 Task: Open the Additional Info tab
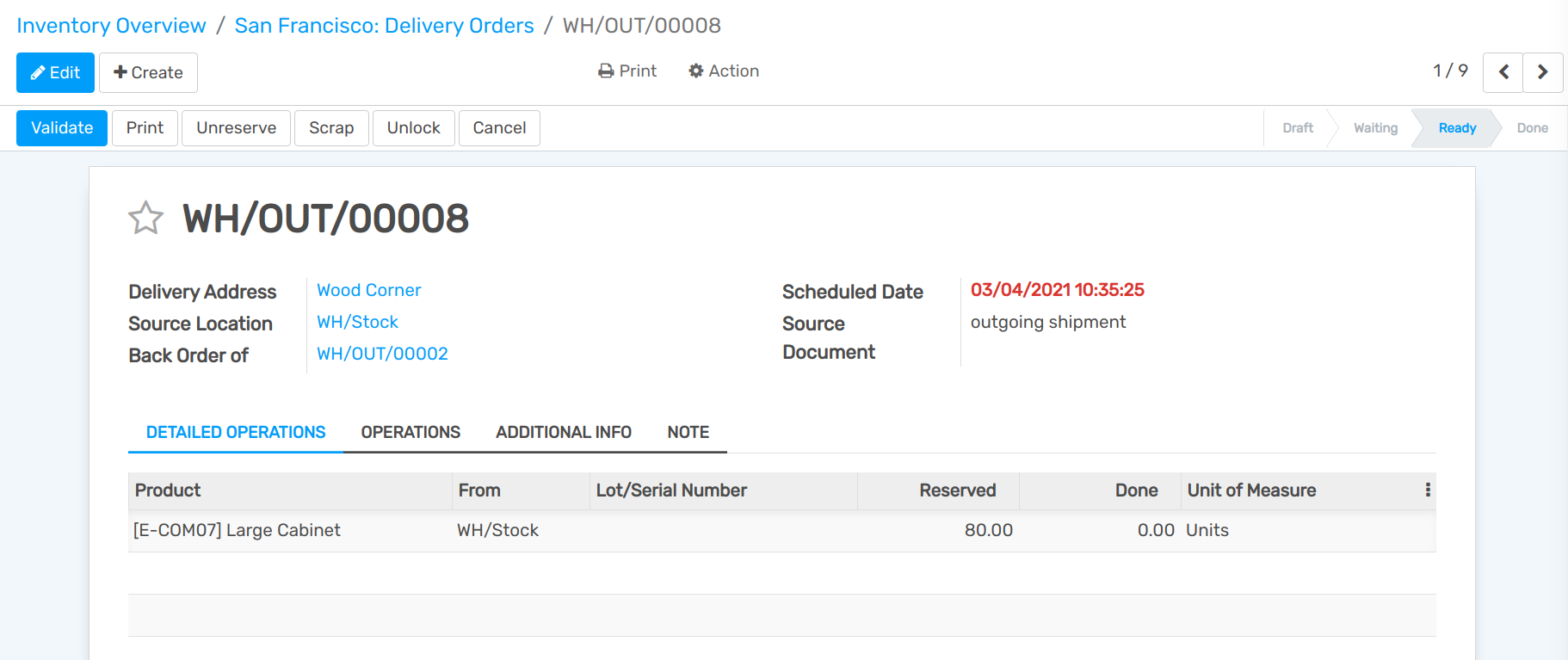(x=564, y=432)
